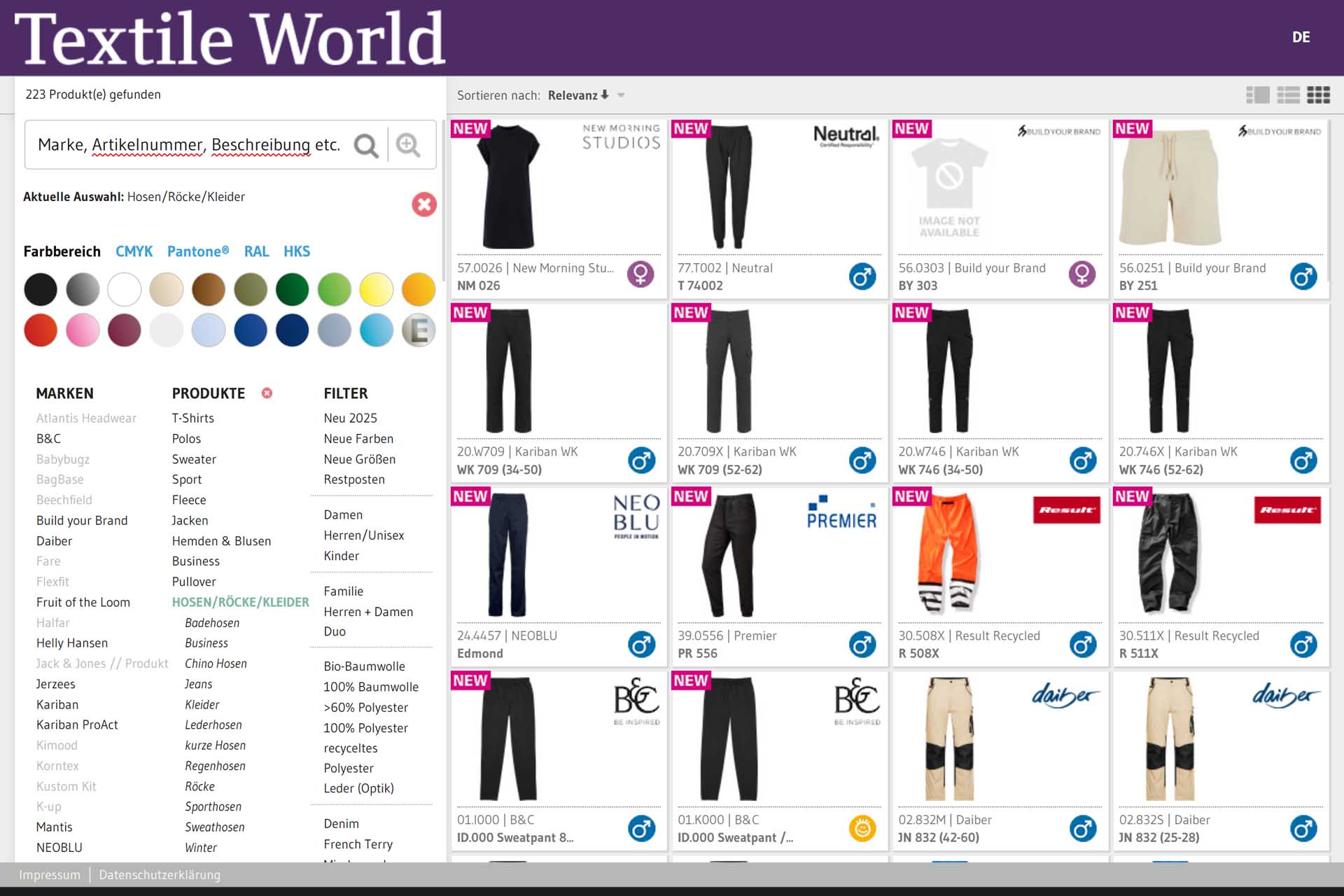Apply the Damen filter
Screen dimensions: 1344x896
point(343,515)
